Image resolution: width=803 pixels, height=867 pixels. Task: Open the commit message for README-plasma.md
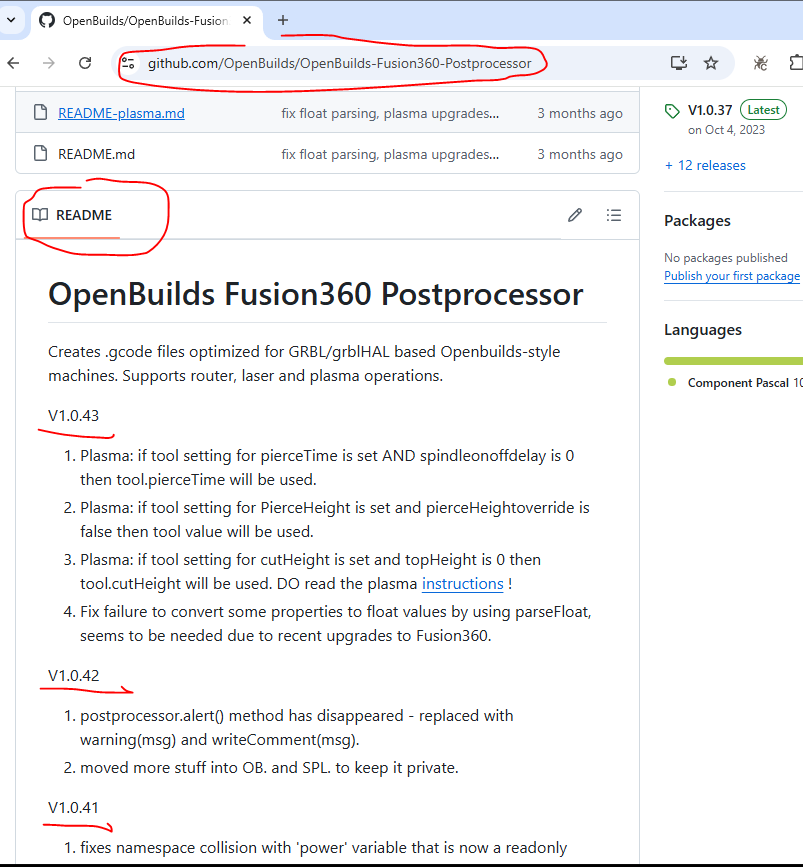click(x=390, y=113)
